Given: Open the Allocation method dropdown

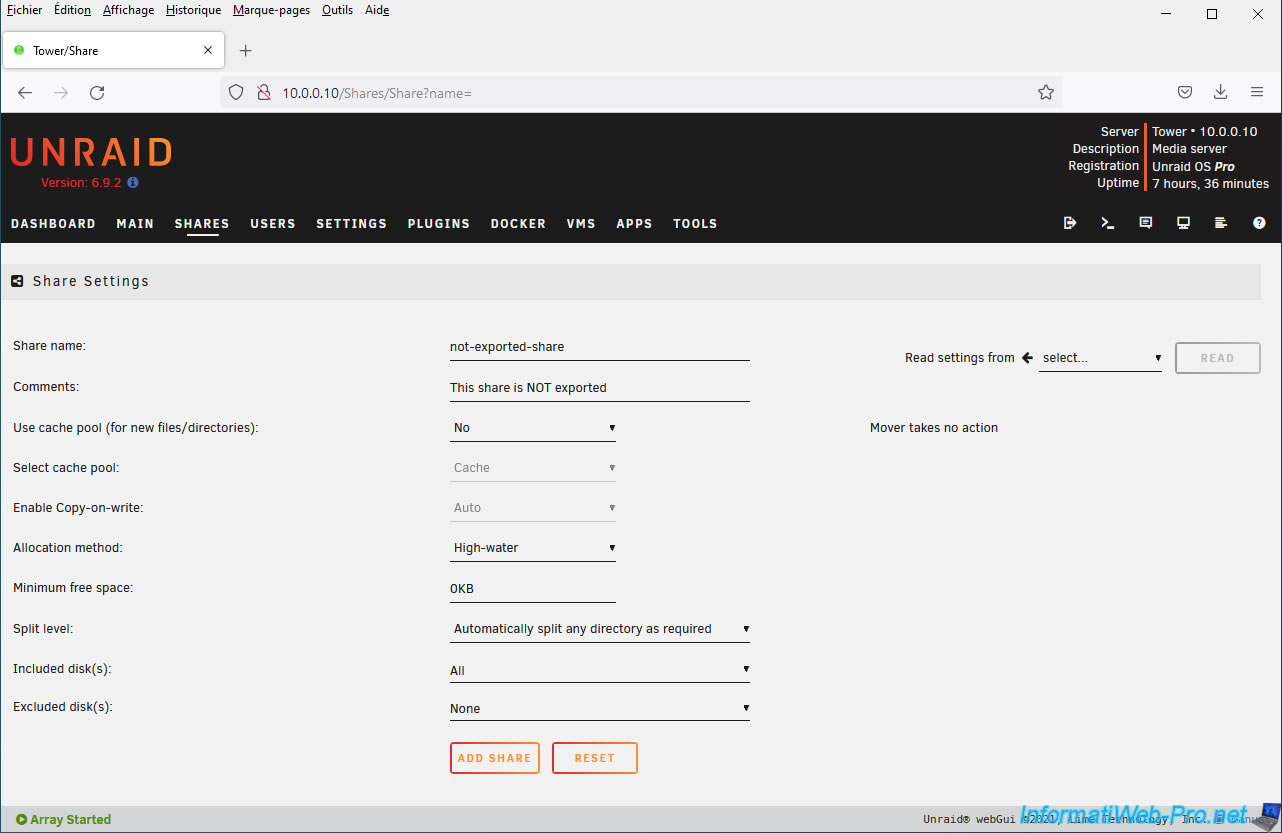Looking at the screenshot, I should [533, 548].
